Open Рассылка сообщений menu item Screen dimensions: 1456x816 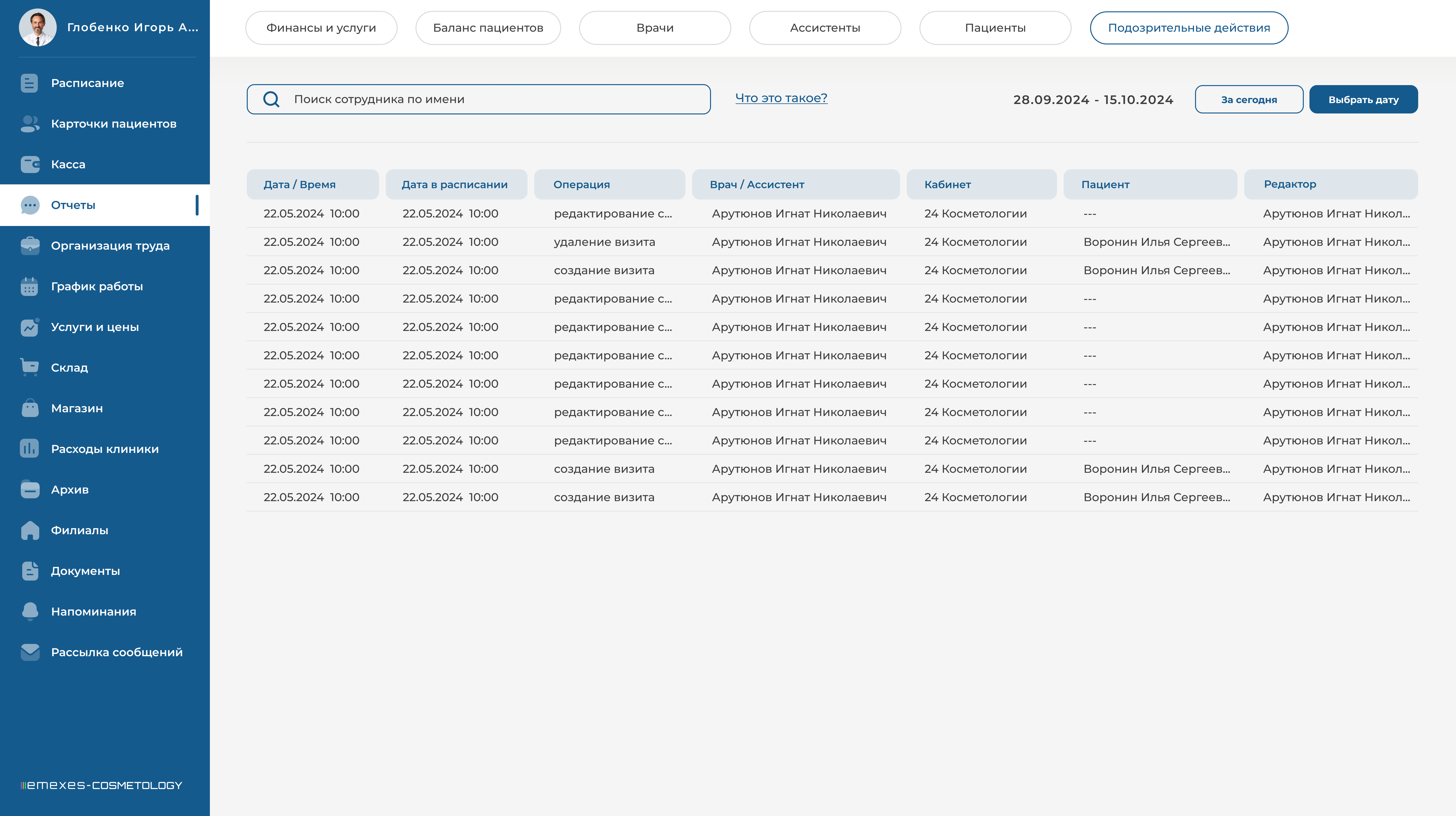pos(117,652)
